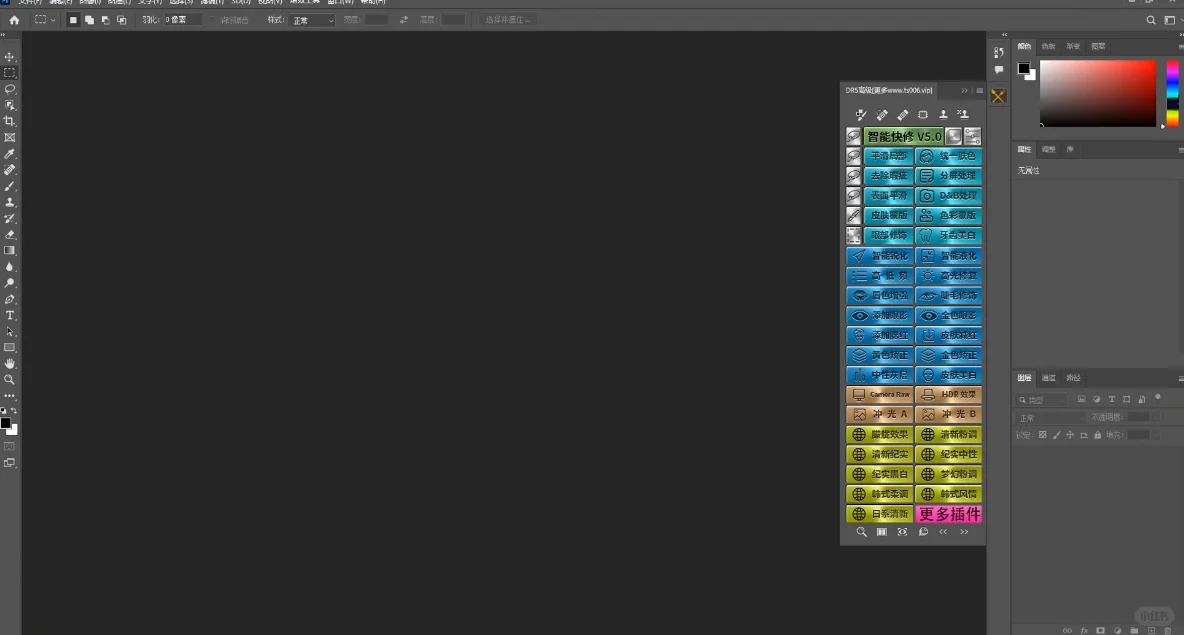Open the 样式 style dropdown showing 正常
Viewport: 1184px width, 635px height.
pyautogui.click(x=311, y=20)
